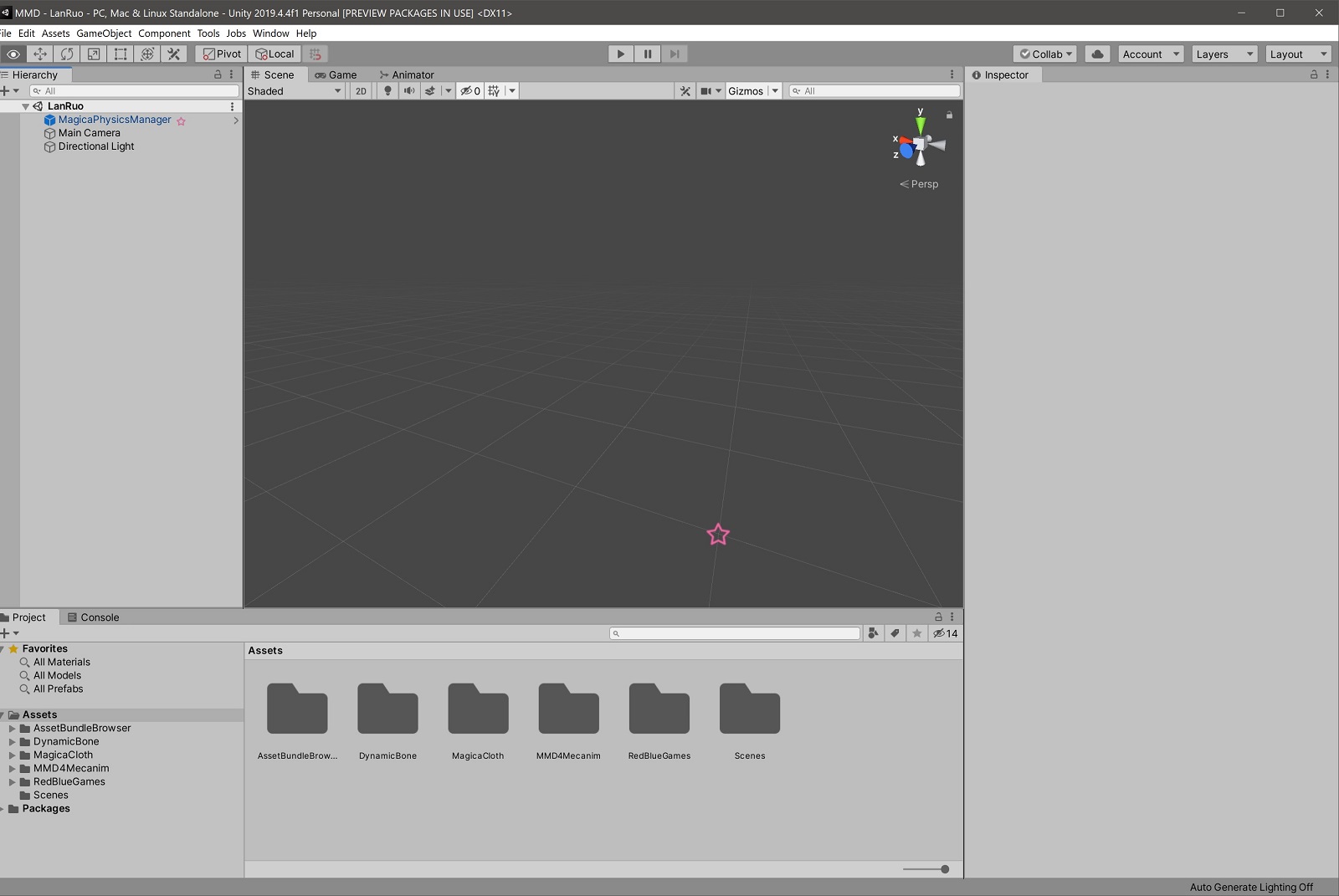1339x896 pixels.
Task: Adjust the Project icon size slider
Action: [x=926, y=869]
